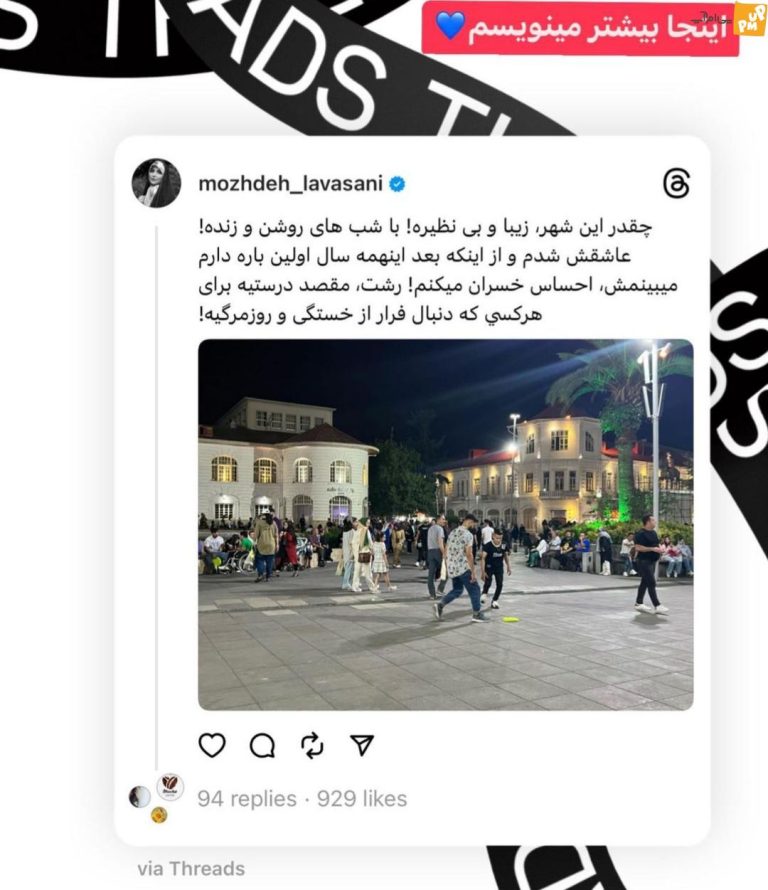Tap the red Persian caption sticker
Screen dimensions: 768x890
pyautogui.click(x=580, y=28)
